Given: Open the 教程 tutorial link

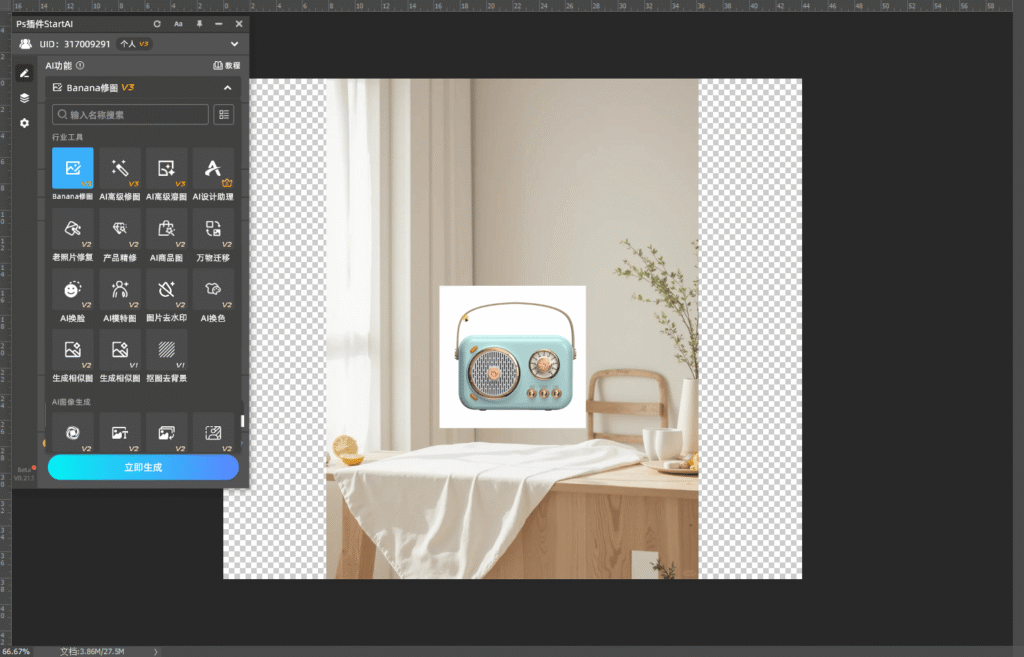Looking at the screenshot, I should (227, 65).
